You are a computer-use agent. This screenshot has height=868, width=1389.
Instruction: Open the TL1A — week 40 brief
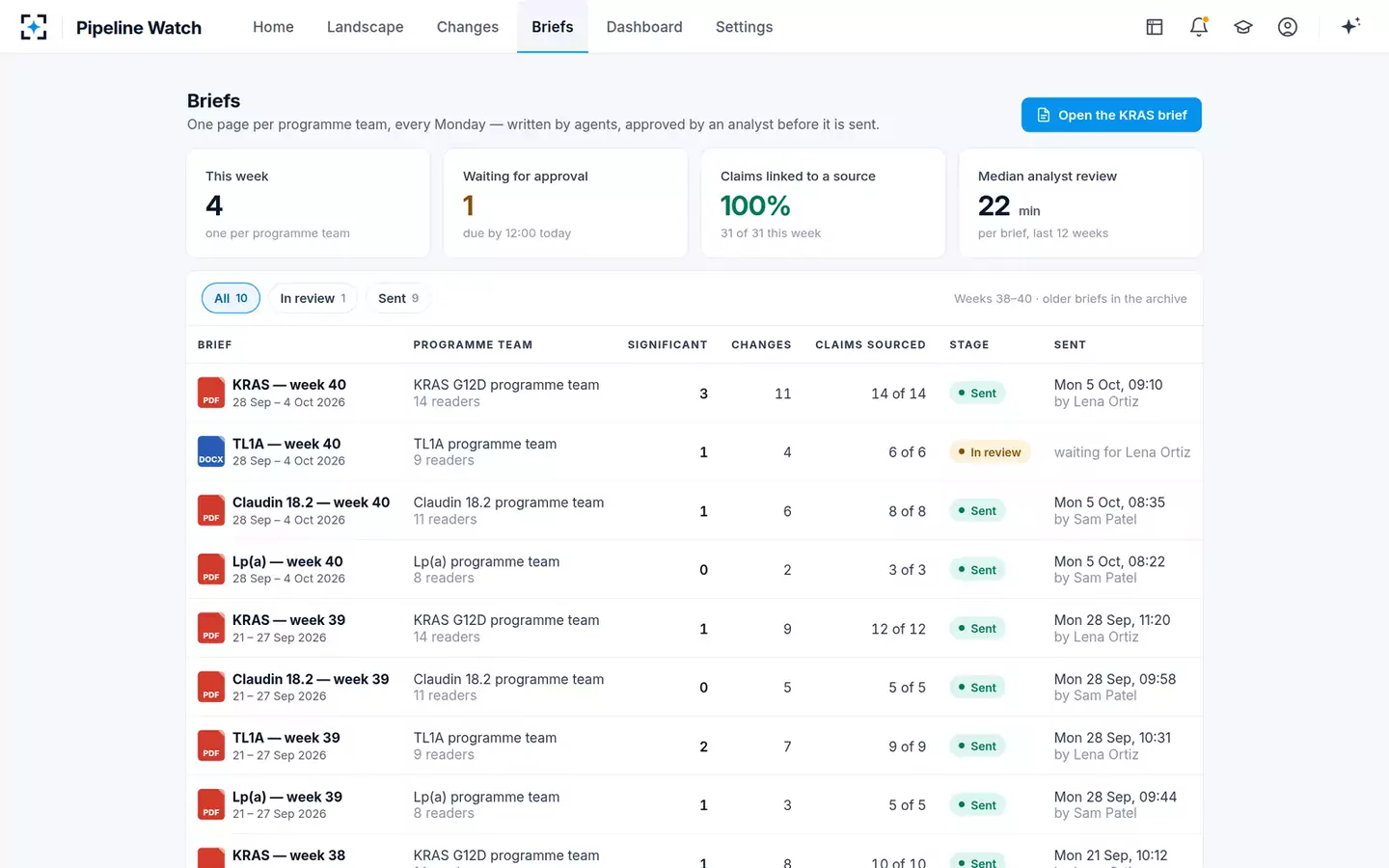286,444
